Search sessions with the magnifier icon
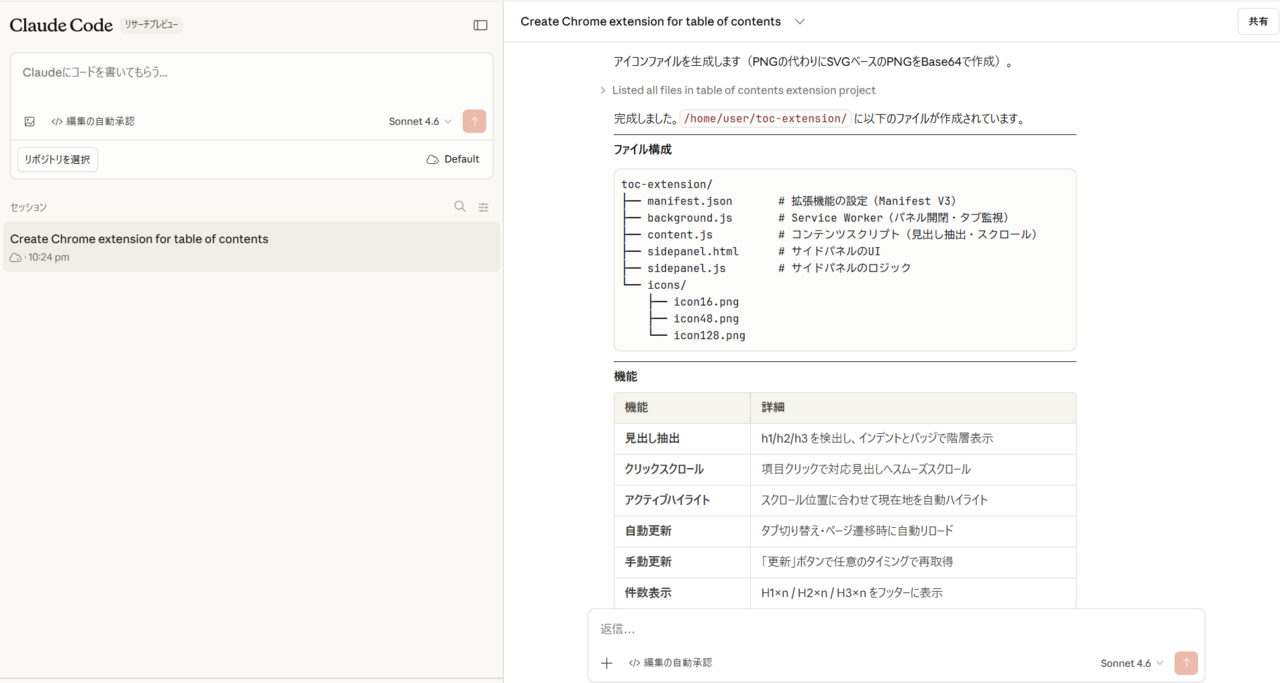The width and height of the screenshot is (1280, 683). pos(460,207)
